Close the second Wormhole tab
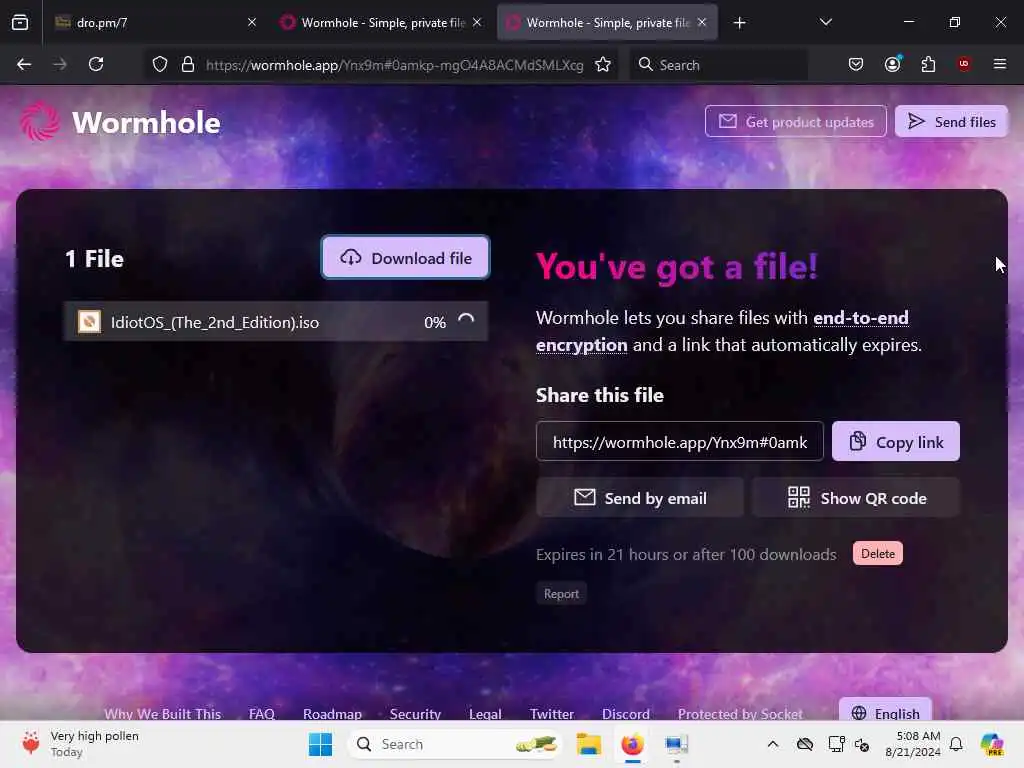Screen dimensions: 1024x768 click(x=477, y=22)
